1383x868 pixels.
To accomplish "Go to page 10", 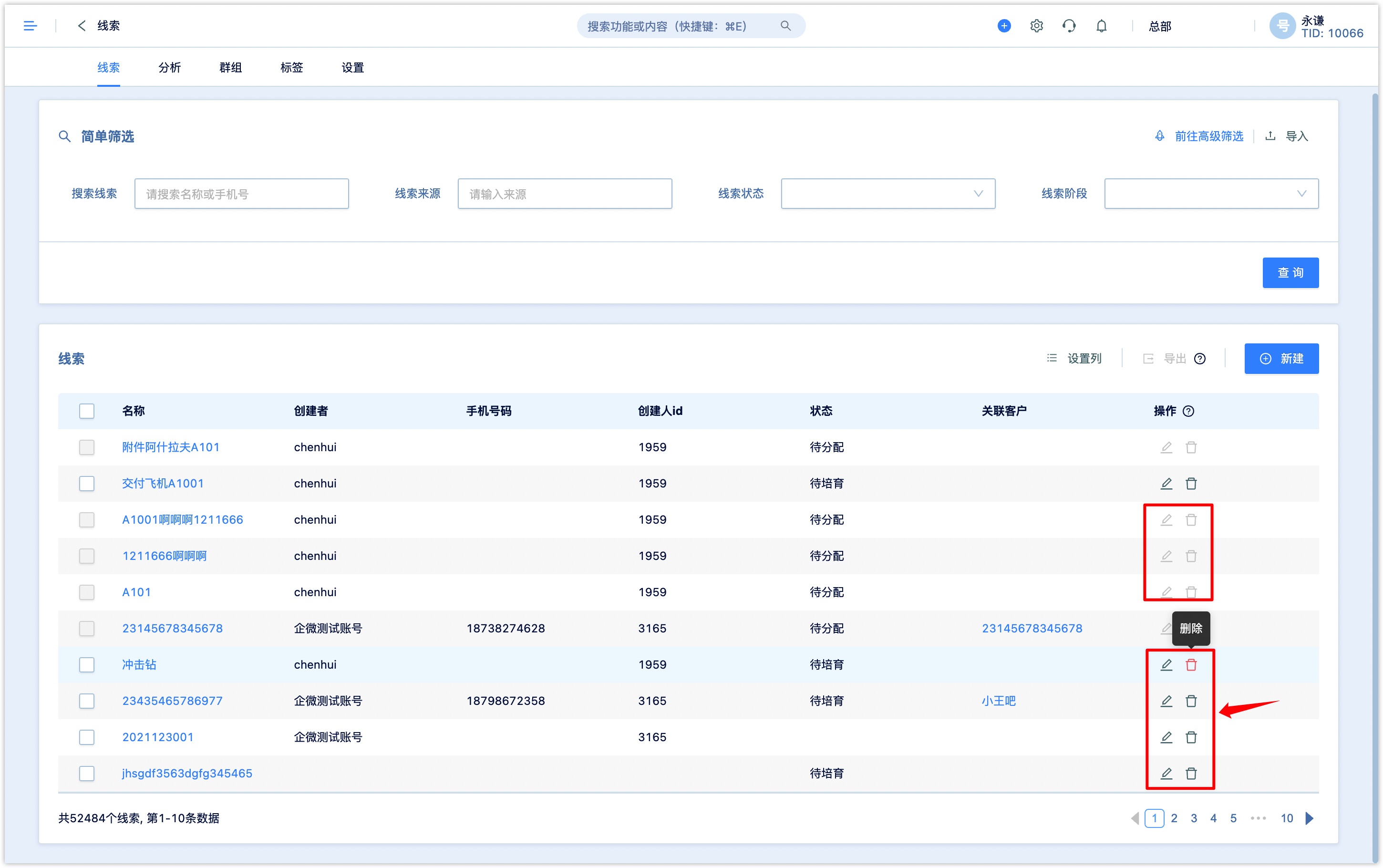I will coord(1287,818).
